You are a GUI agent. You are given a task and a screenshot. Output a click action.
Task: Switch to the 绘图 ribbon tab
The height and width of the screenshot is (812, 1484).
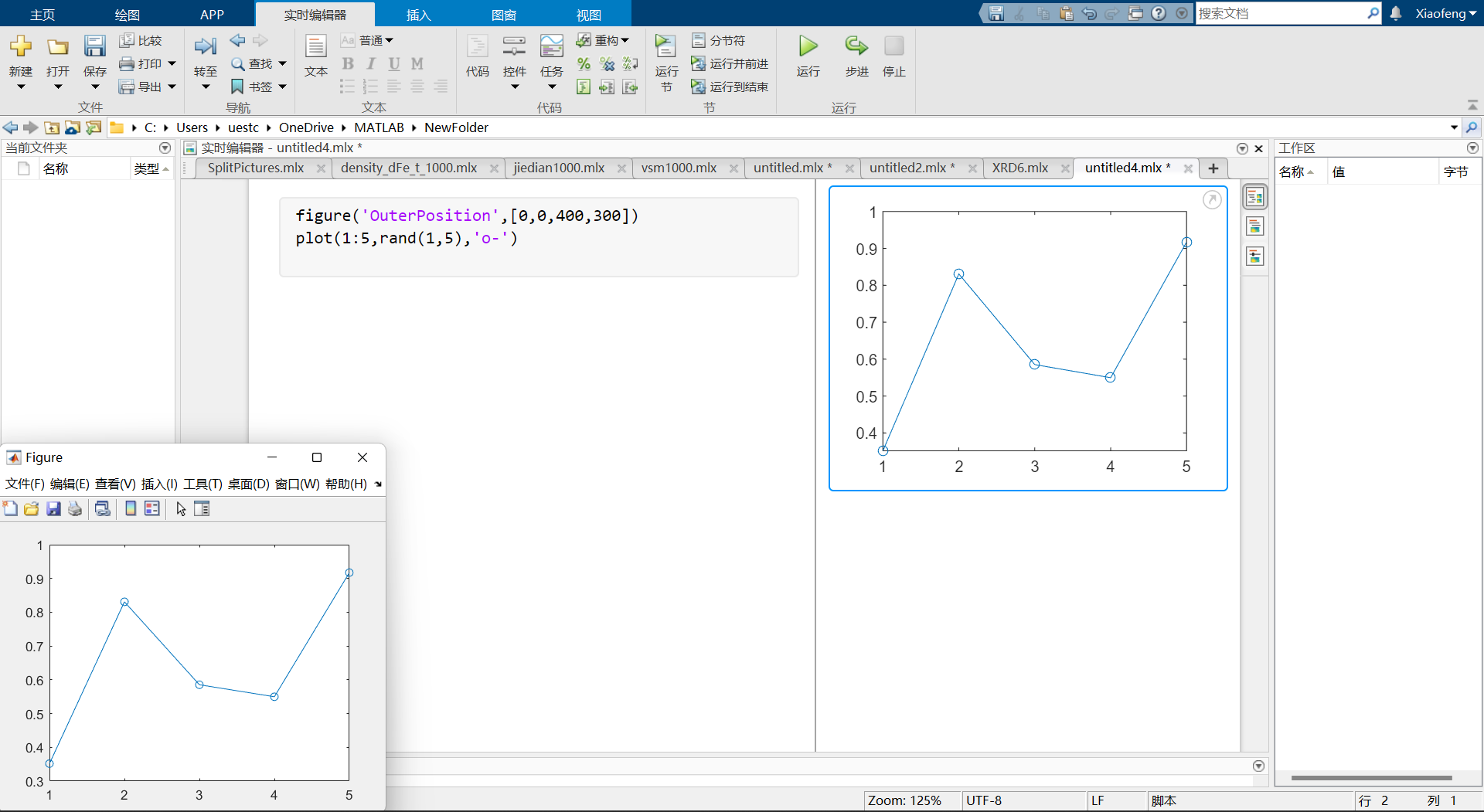click(x=127, y=15)
